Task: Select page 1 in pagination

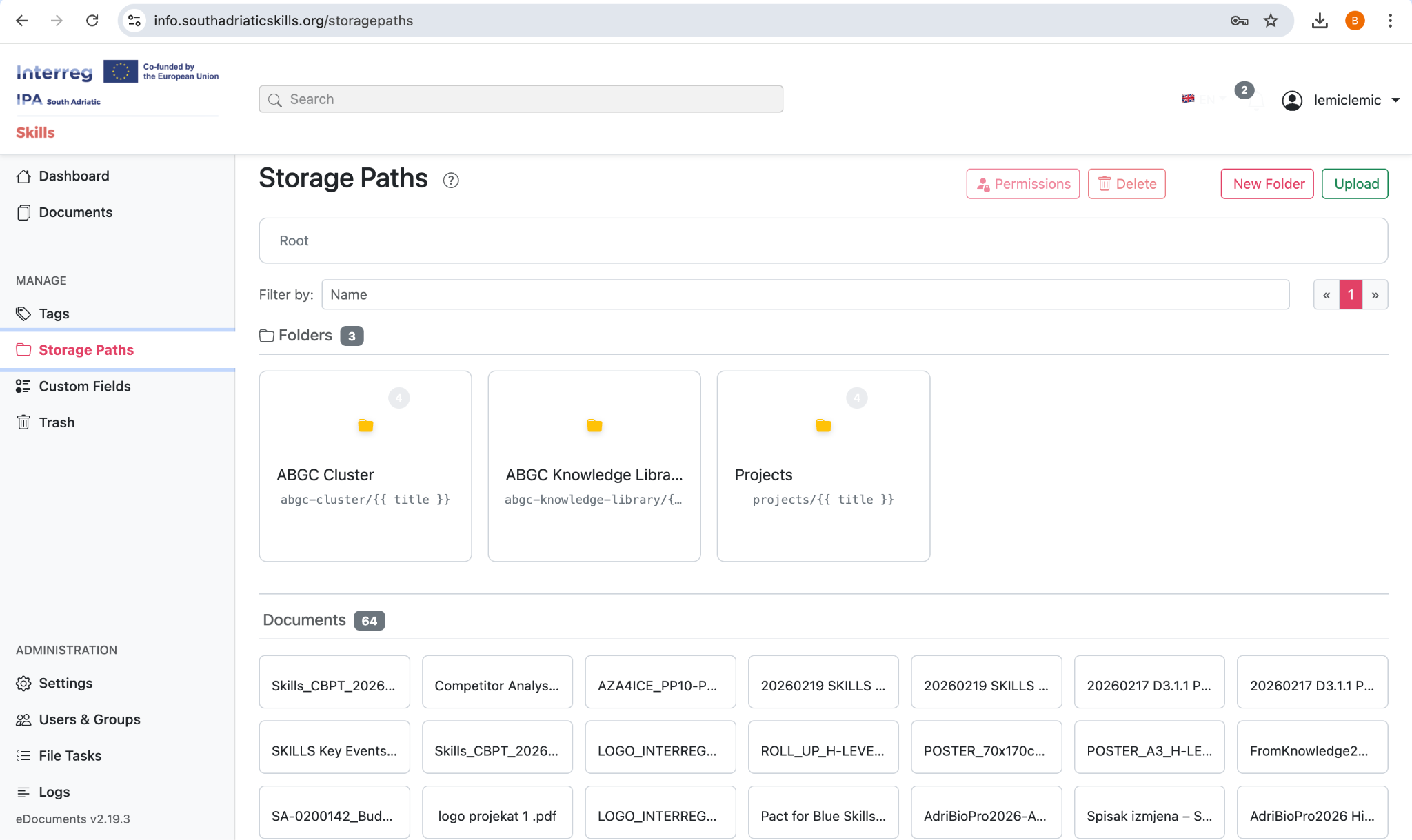Action: pos(1351,294)
